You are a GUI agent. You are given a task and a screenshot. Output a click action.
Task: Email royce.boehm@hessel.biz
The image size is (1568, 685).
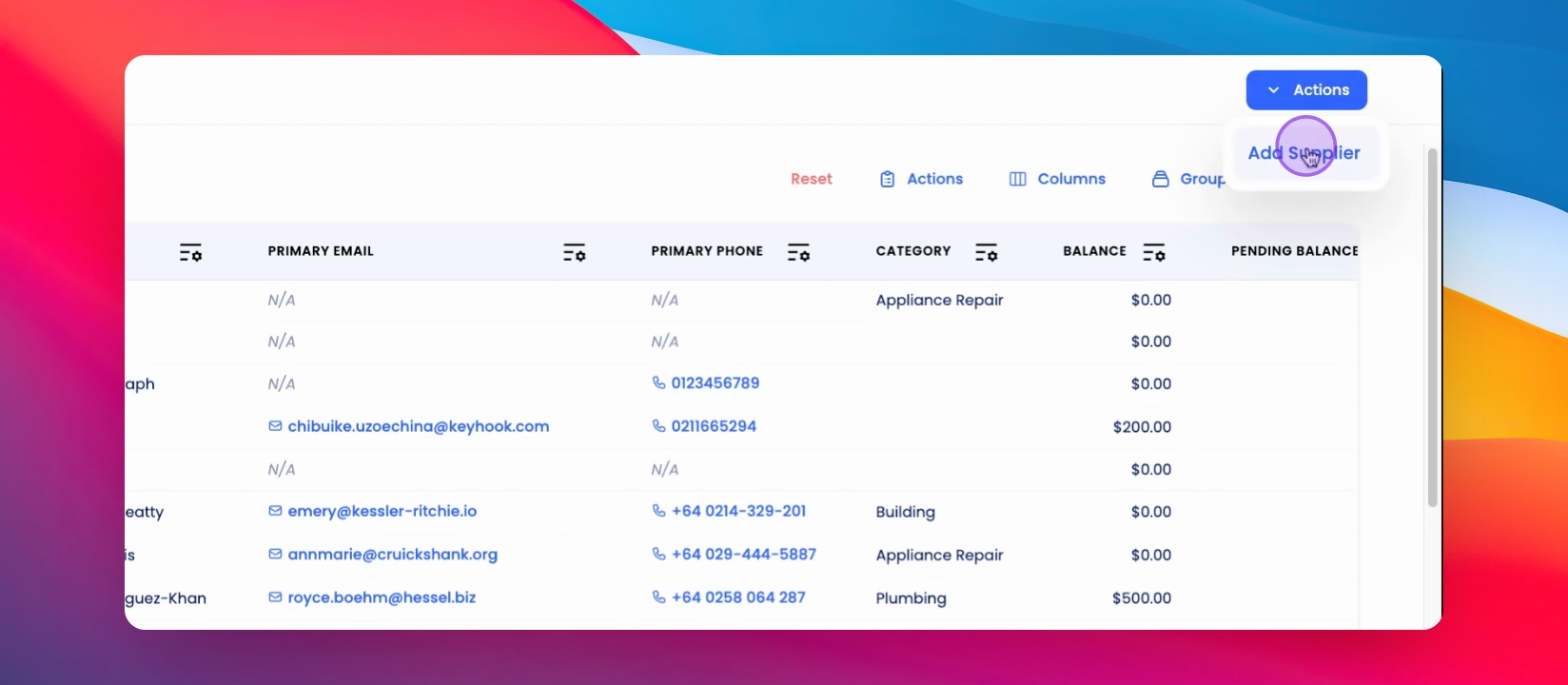coord(382,597)
